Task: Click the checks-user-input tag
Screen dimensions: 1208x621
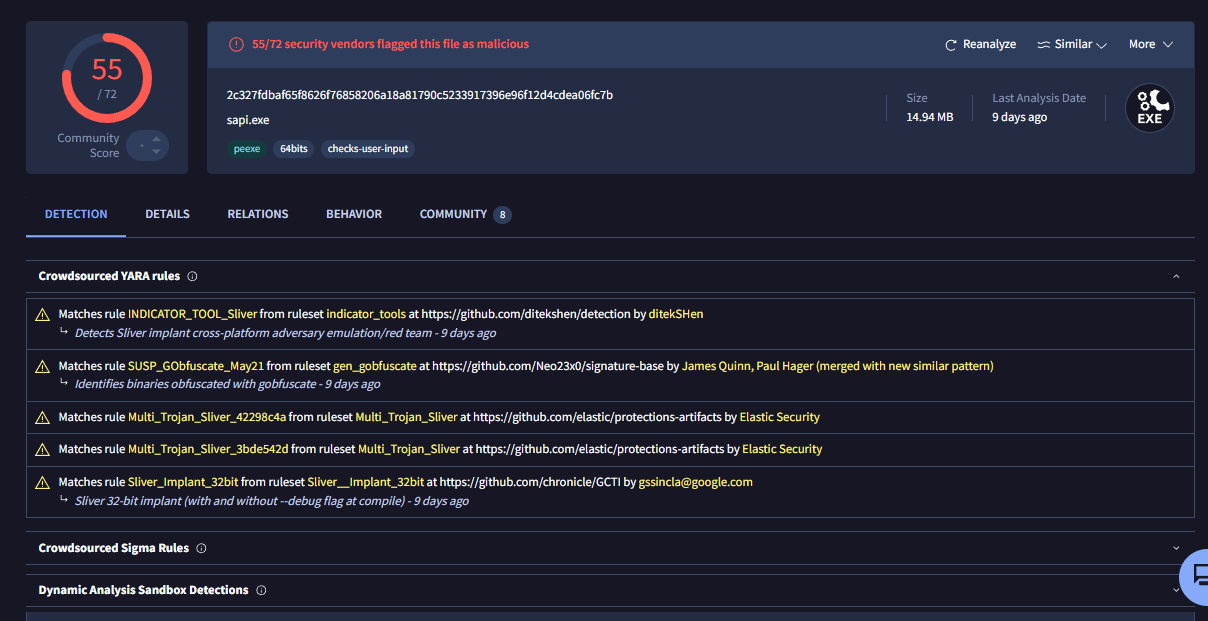Action: (368, 149)
